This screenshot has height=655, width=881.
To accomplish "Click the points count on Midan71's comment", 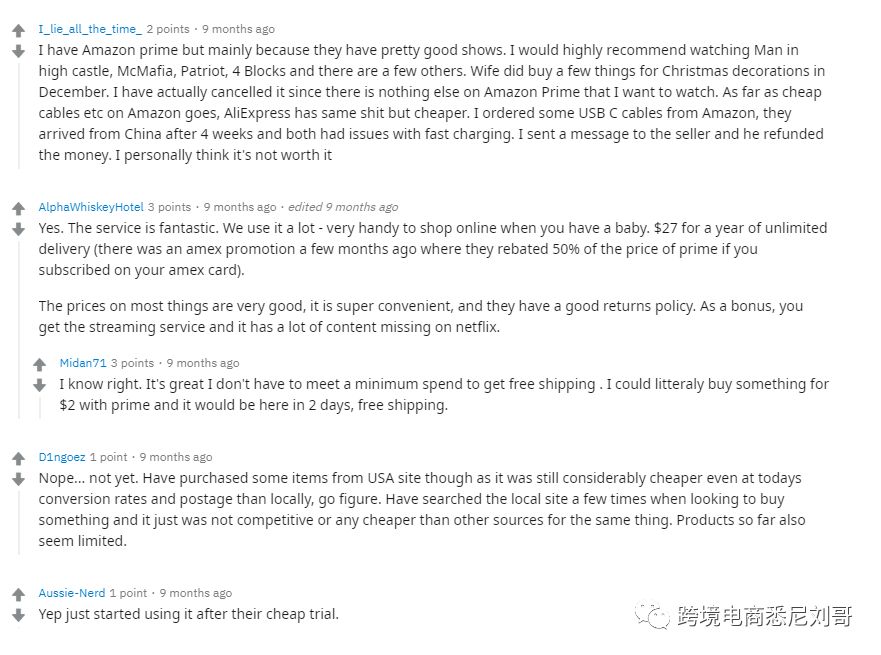I will point(134,362).
